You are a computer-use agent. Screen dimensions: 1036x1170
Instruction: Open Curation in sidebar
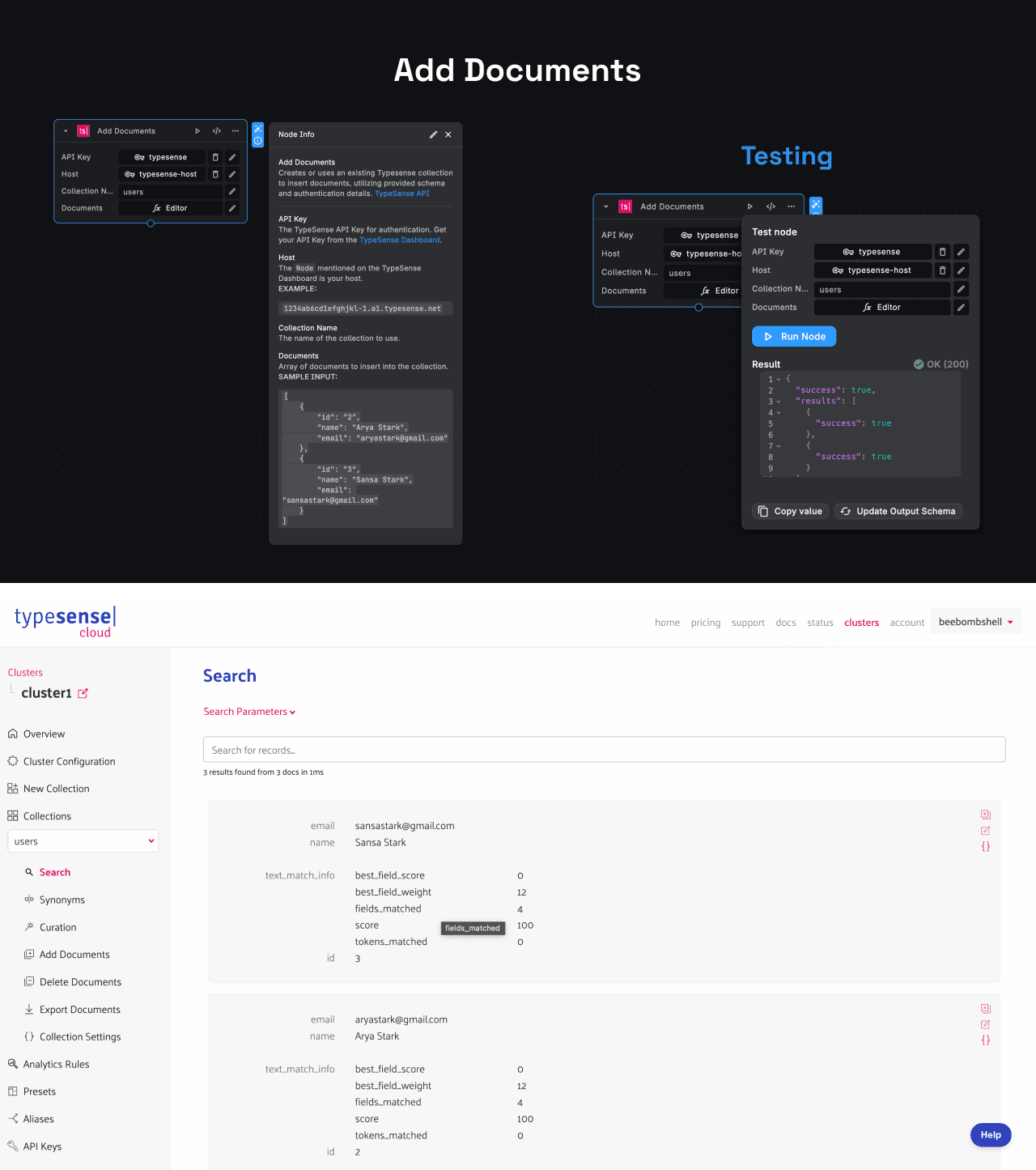pyautogui.click(x=57, y=927)
